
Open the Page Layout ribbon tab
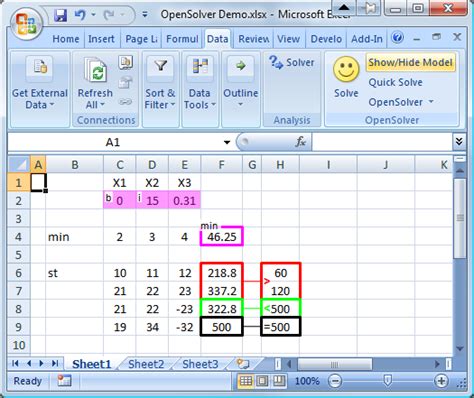141,39
